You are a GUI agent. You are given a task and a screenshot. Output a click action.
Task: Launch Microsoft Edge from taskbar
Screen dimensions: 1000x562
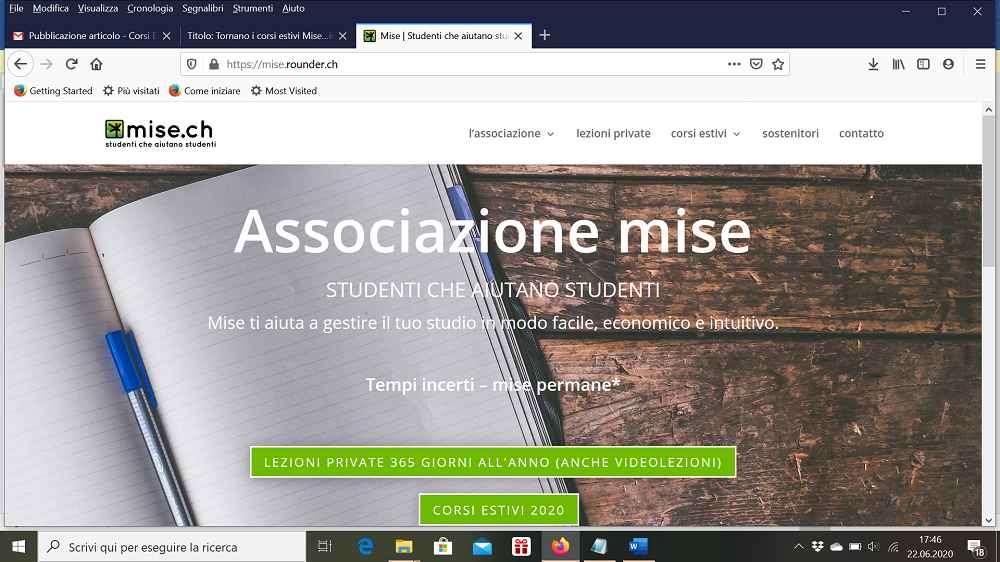(365, 547)
